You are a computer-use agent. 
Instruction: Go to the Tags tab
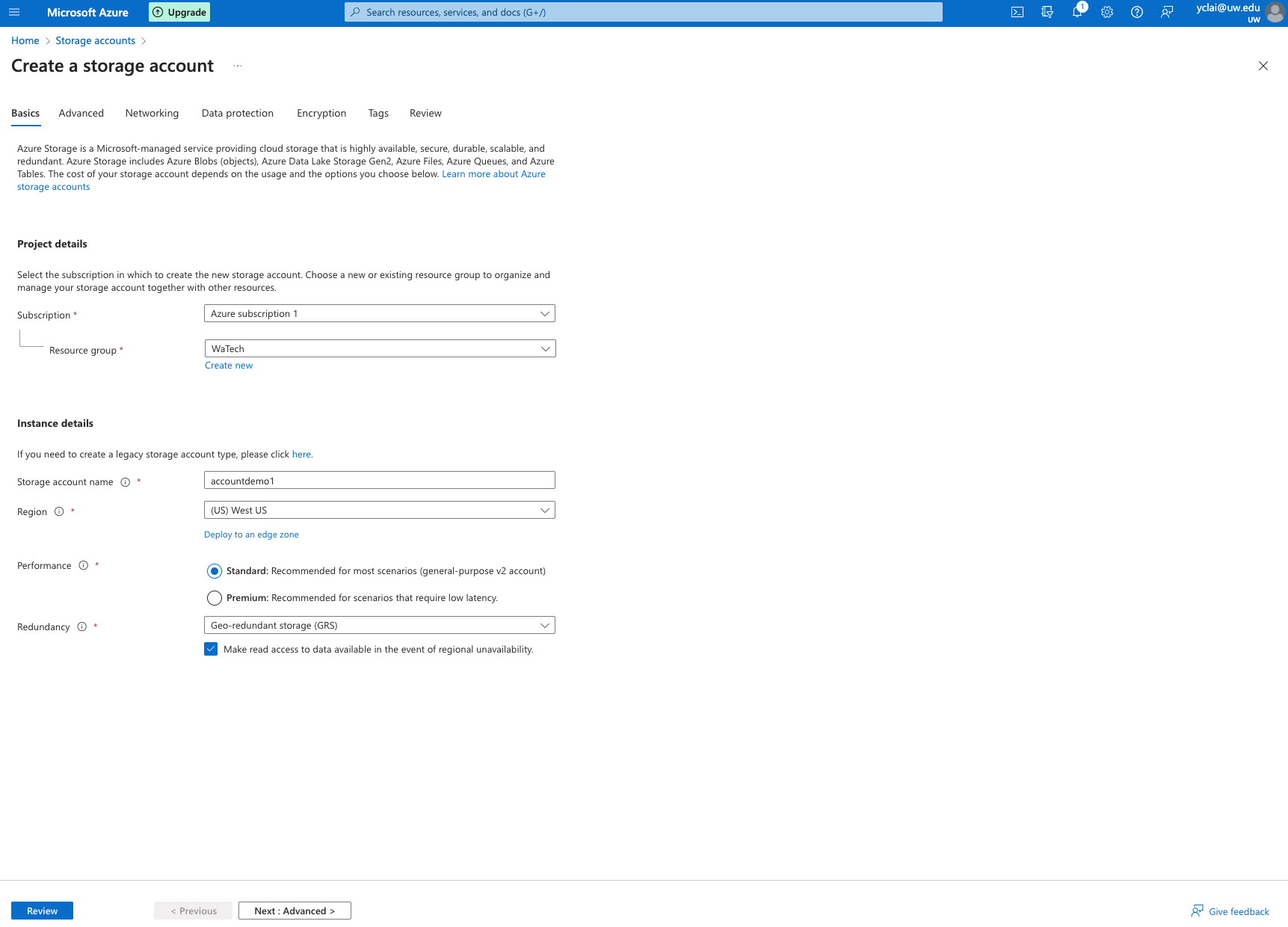[378, 113]
